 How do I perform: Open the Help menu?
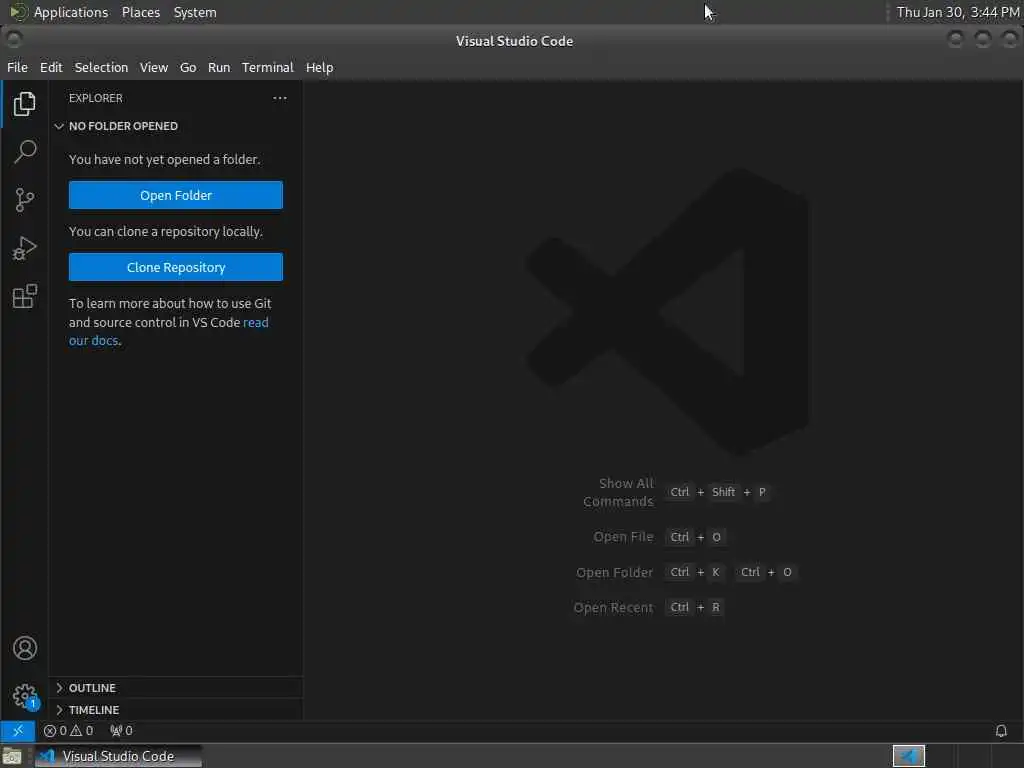point(319,67)
